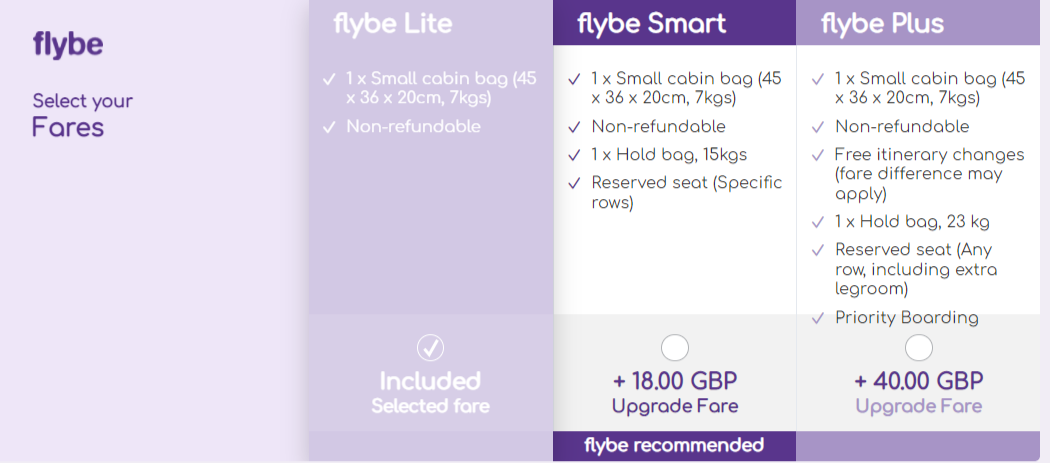Screen dimensions: 1050x463
Task: Click the Included Selected fare label
Action: click(430, 392)
